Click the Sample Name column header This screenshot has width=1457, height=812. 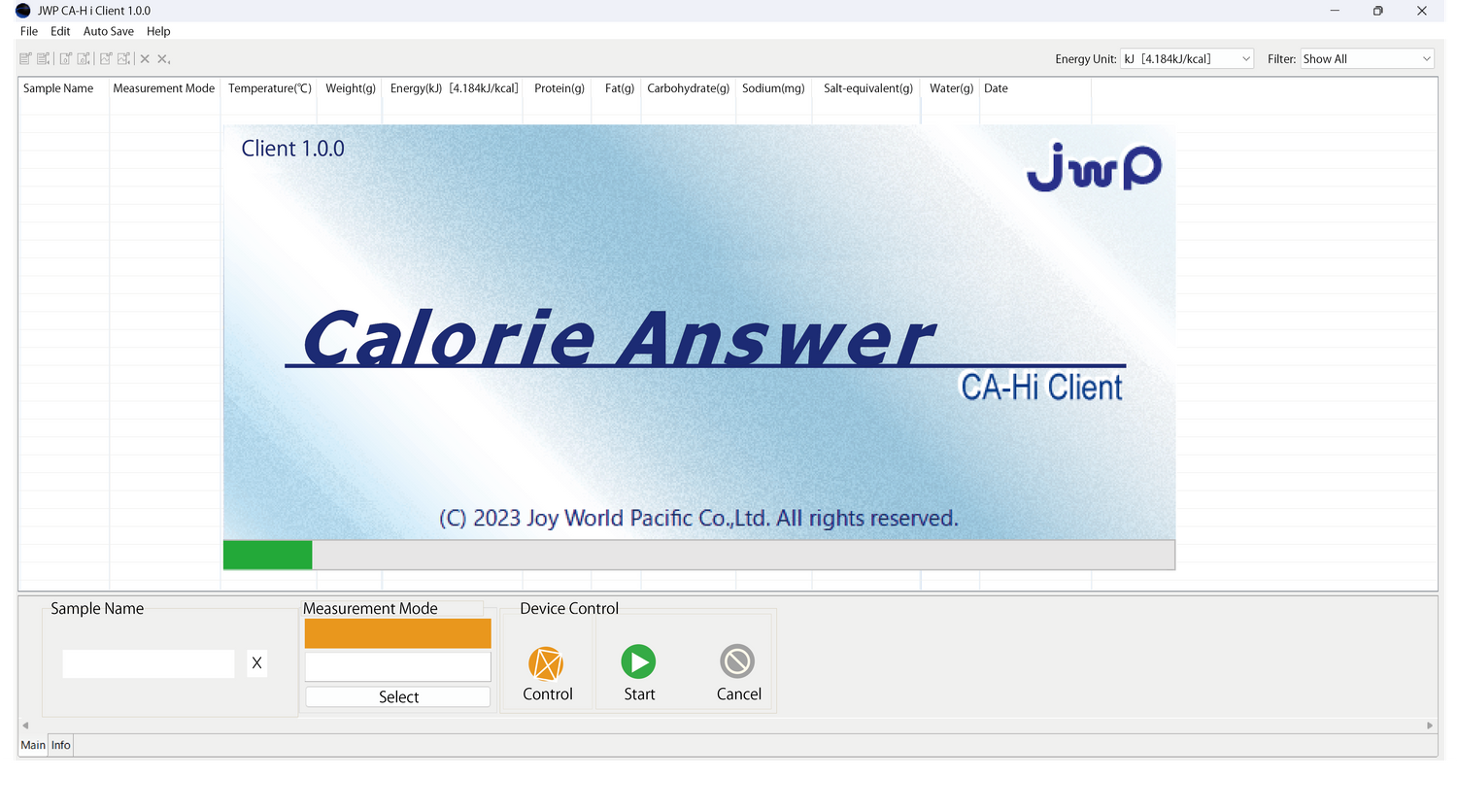click(58, 88)
